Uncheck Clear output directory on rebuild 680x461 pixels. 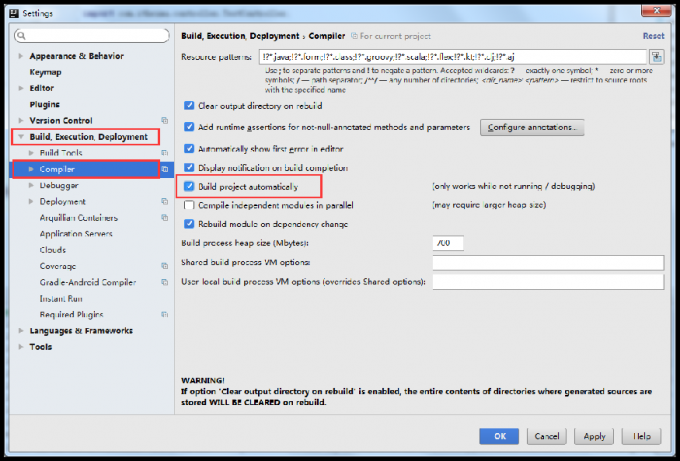189,105
